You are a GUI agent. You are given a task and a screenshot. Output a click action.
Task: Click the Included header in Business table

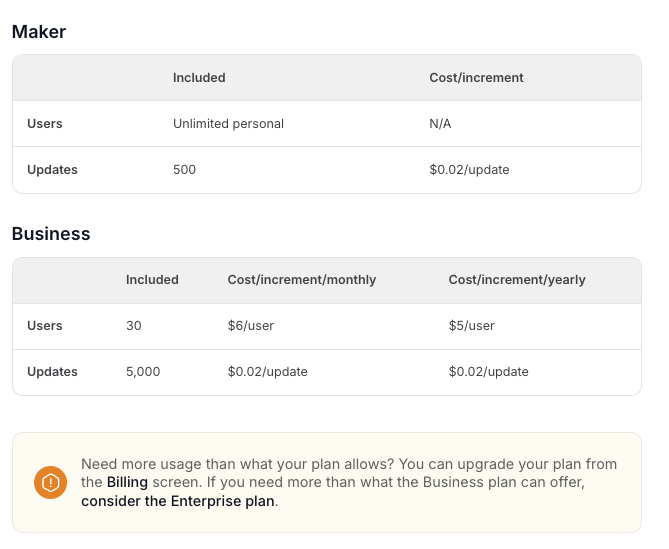152,280
